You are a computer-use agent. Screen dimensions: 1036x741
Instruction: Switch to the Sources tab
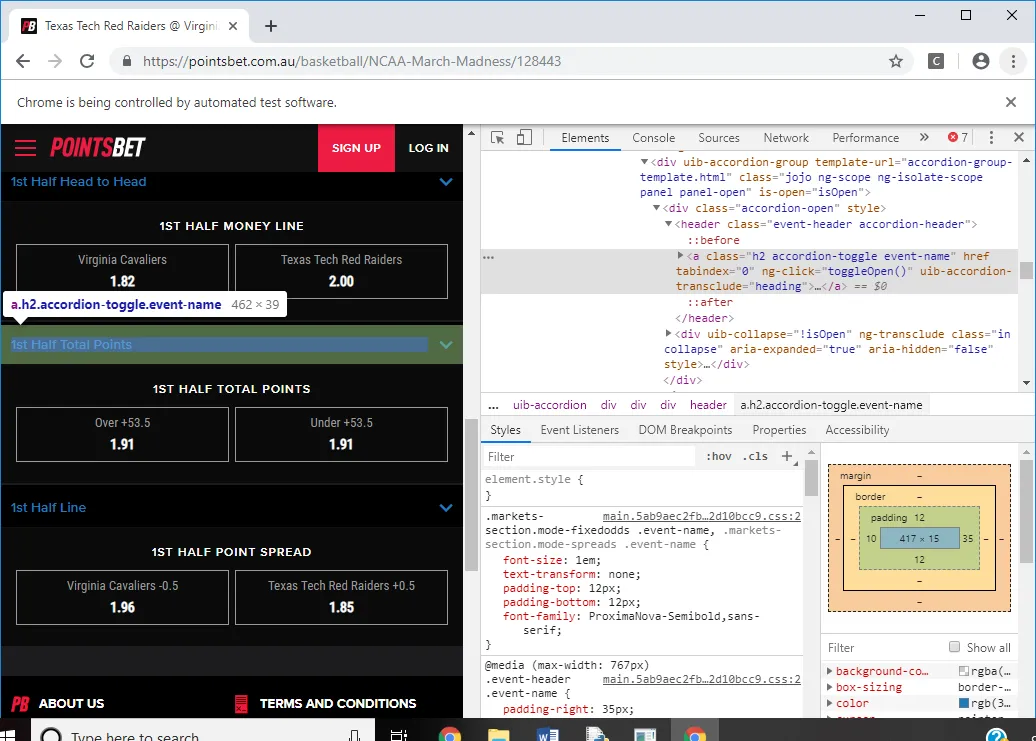point(719,137)
